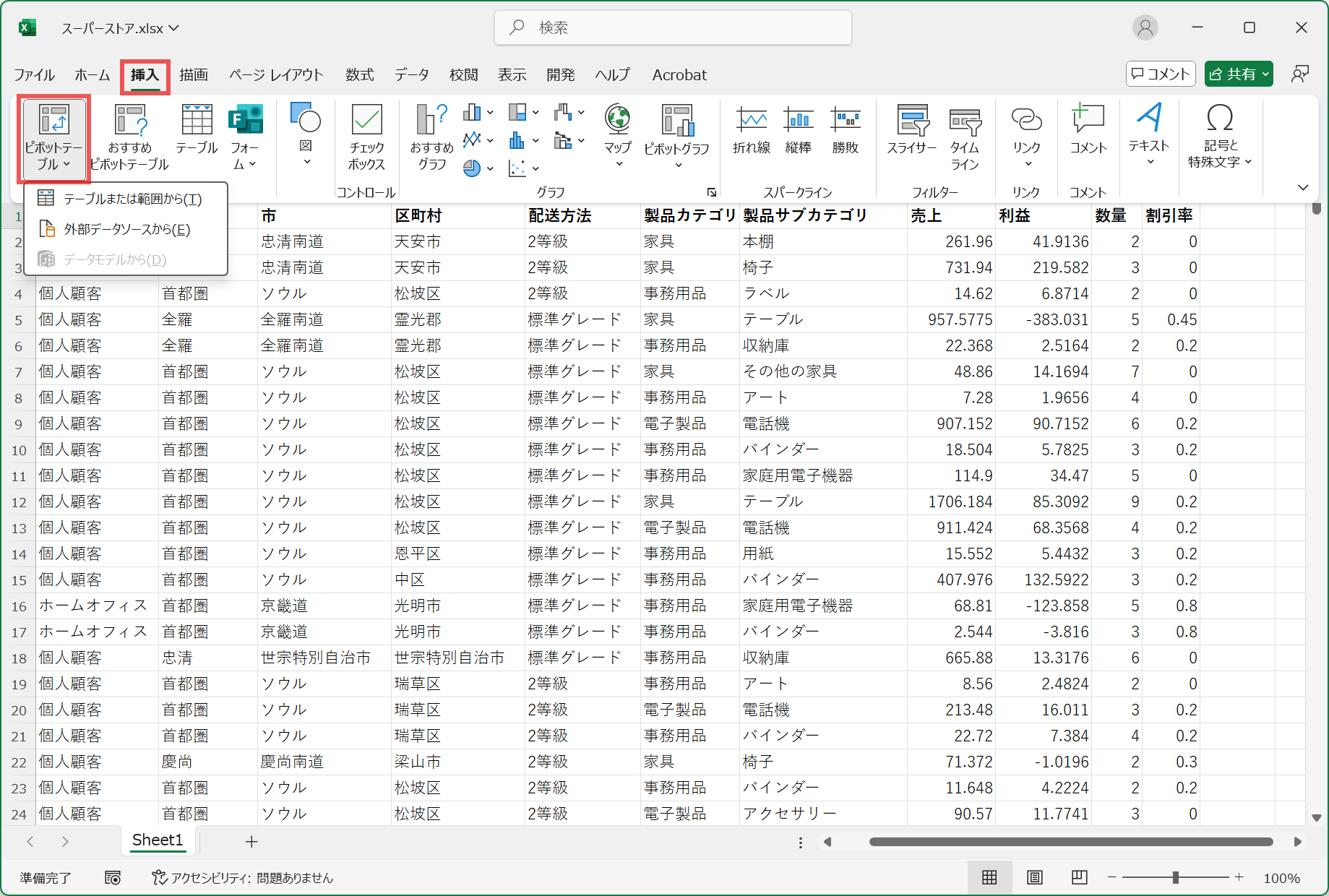Open the scatter chart dropdown
The height and width of the screenshot is (896, 1329).
click(524, 168)
